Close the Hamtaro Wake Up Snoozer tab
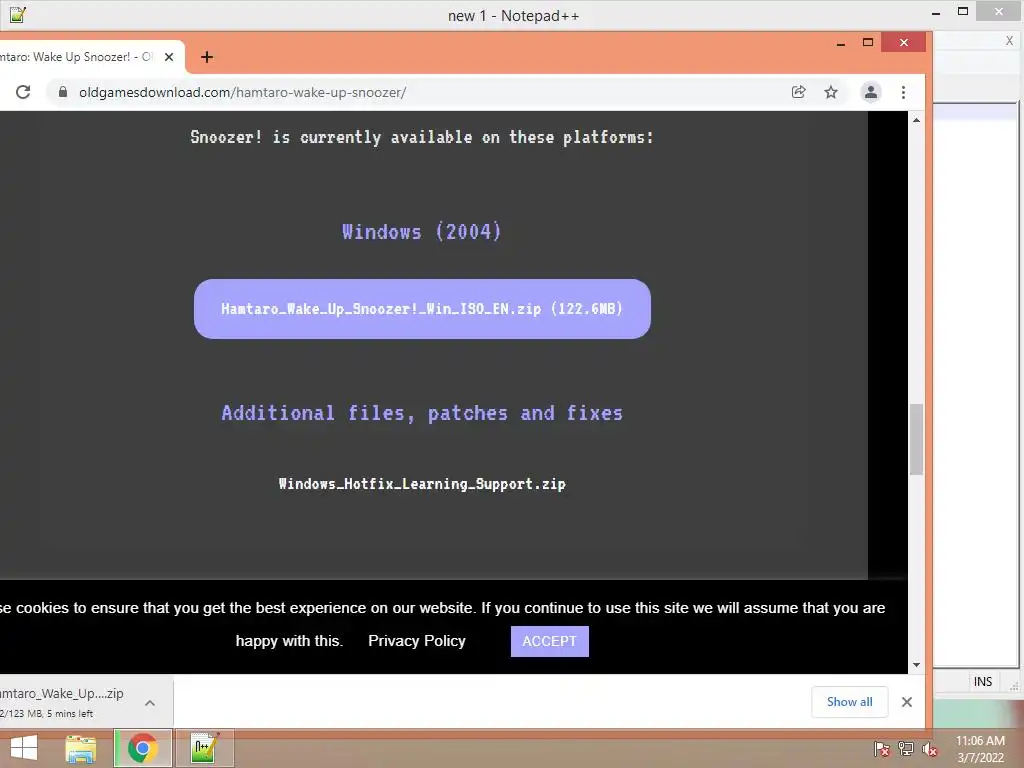Image resolution: width=1024 pixels, height=768 pixels. coord(168,57)
